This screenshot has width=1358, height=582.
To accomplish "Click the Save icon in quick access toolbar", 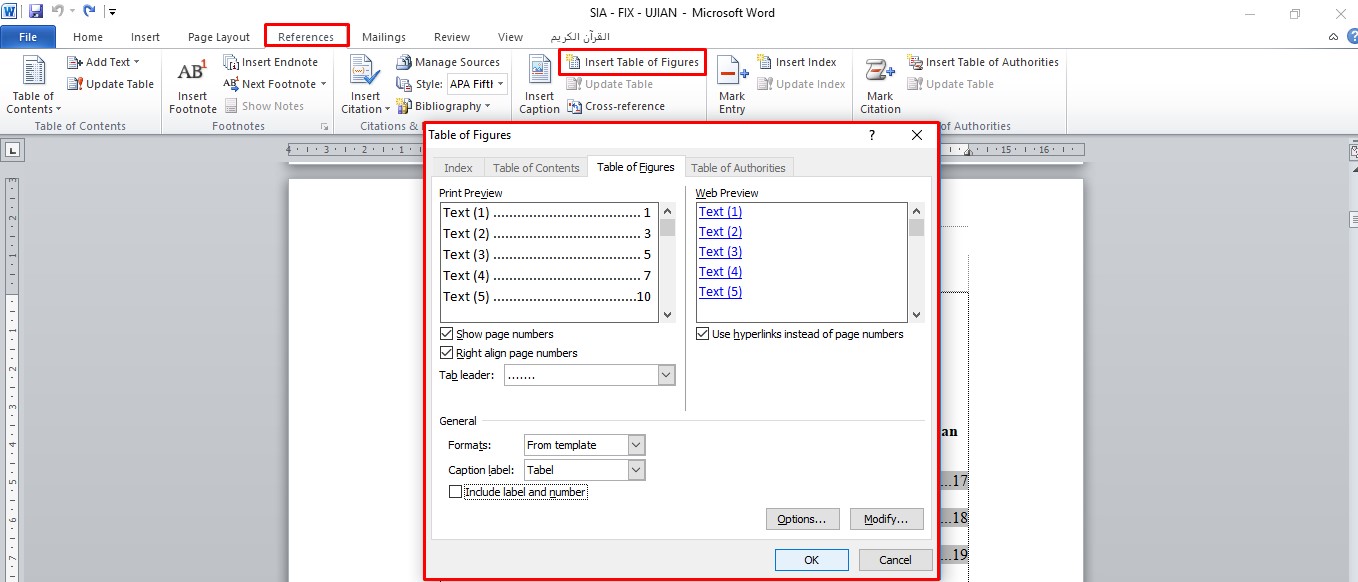I will click(x=35, y=12).
